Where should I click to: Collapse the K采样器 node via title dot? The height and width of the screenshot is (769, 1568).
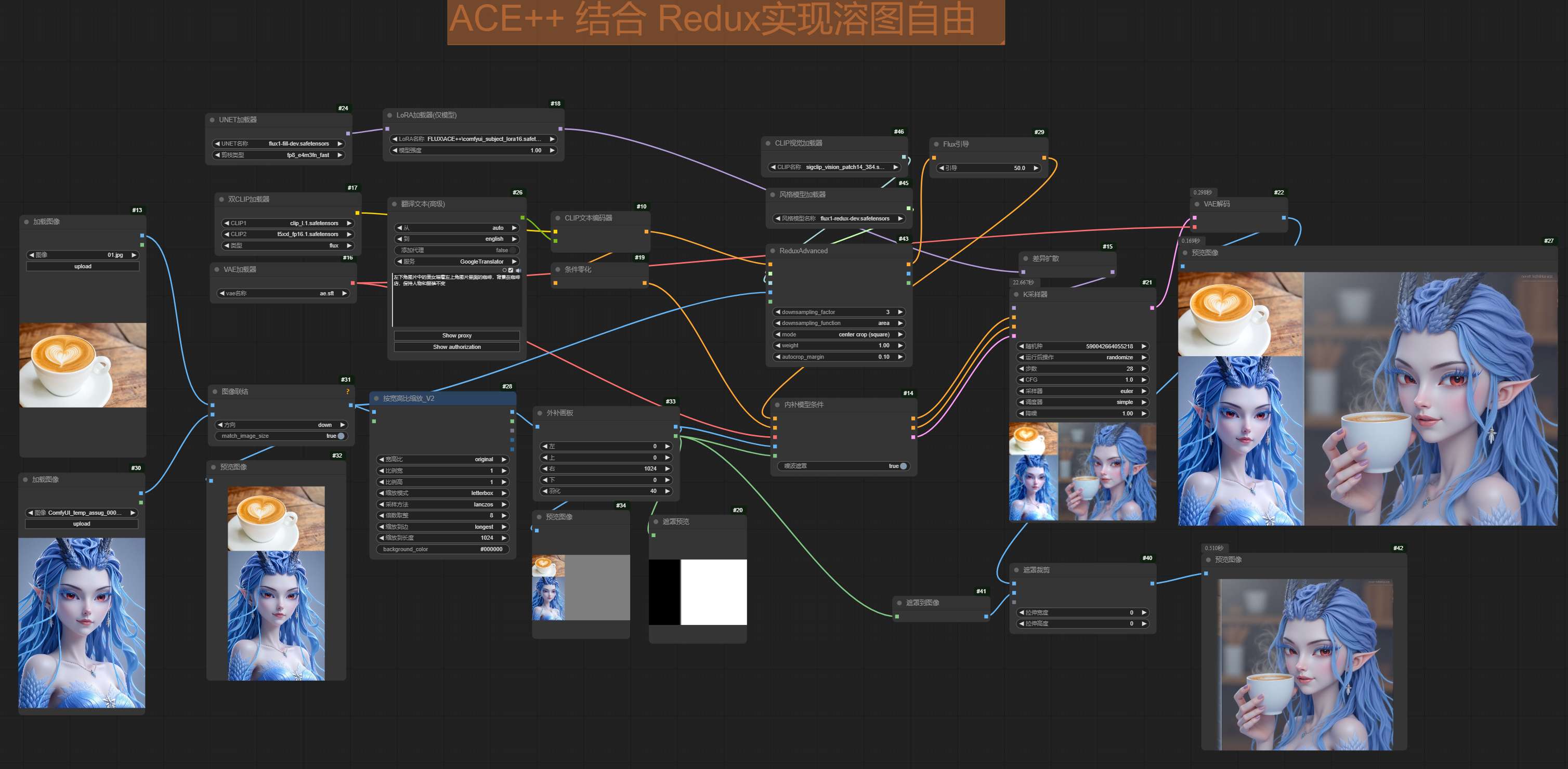1016,295
